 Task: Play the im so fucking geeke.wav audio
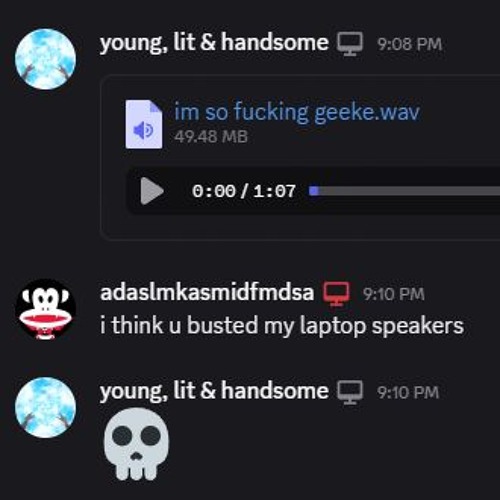click(x=152, y=191)
